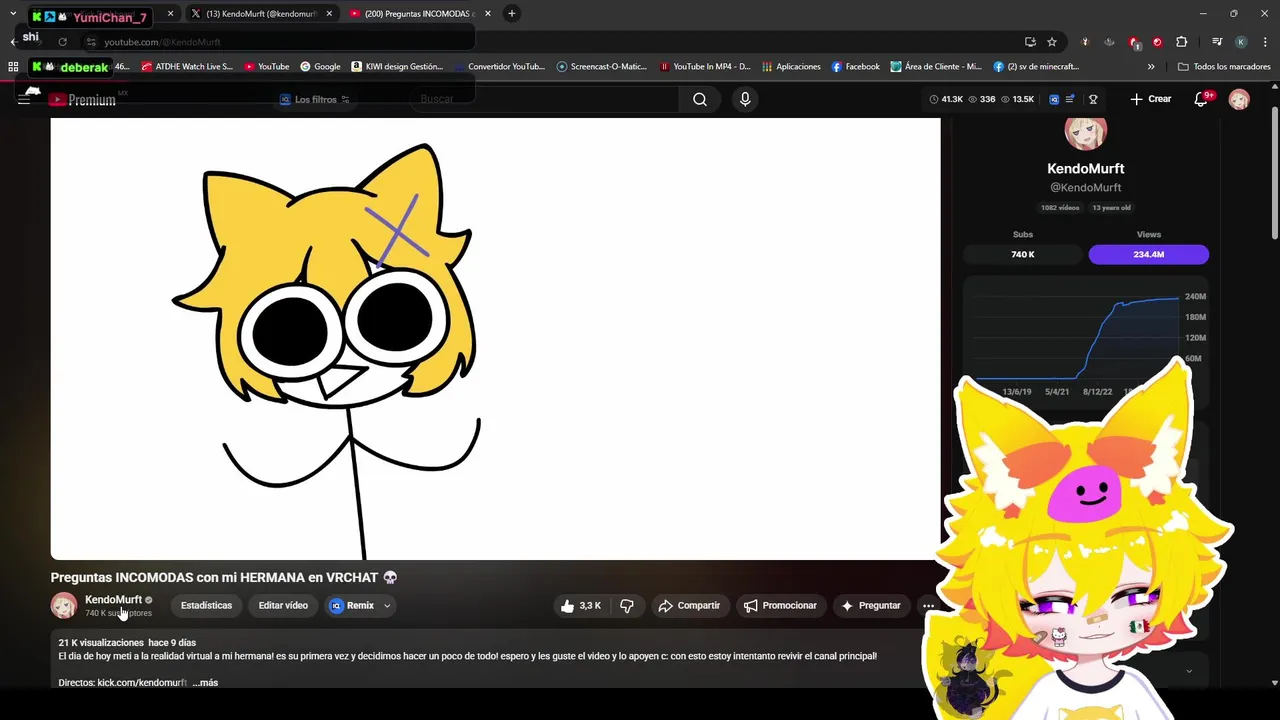Click the Preguntar button

(x=871, y=605)
